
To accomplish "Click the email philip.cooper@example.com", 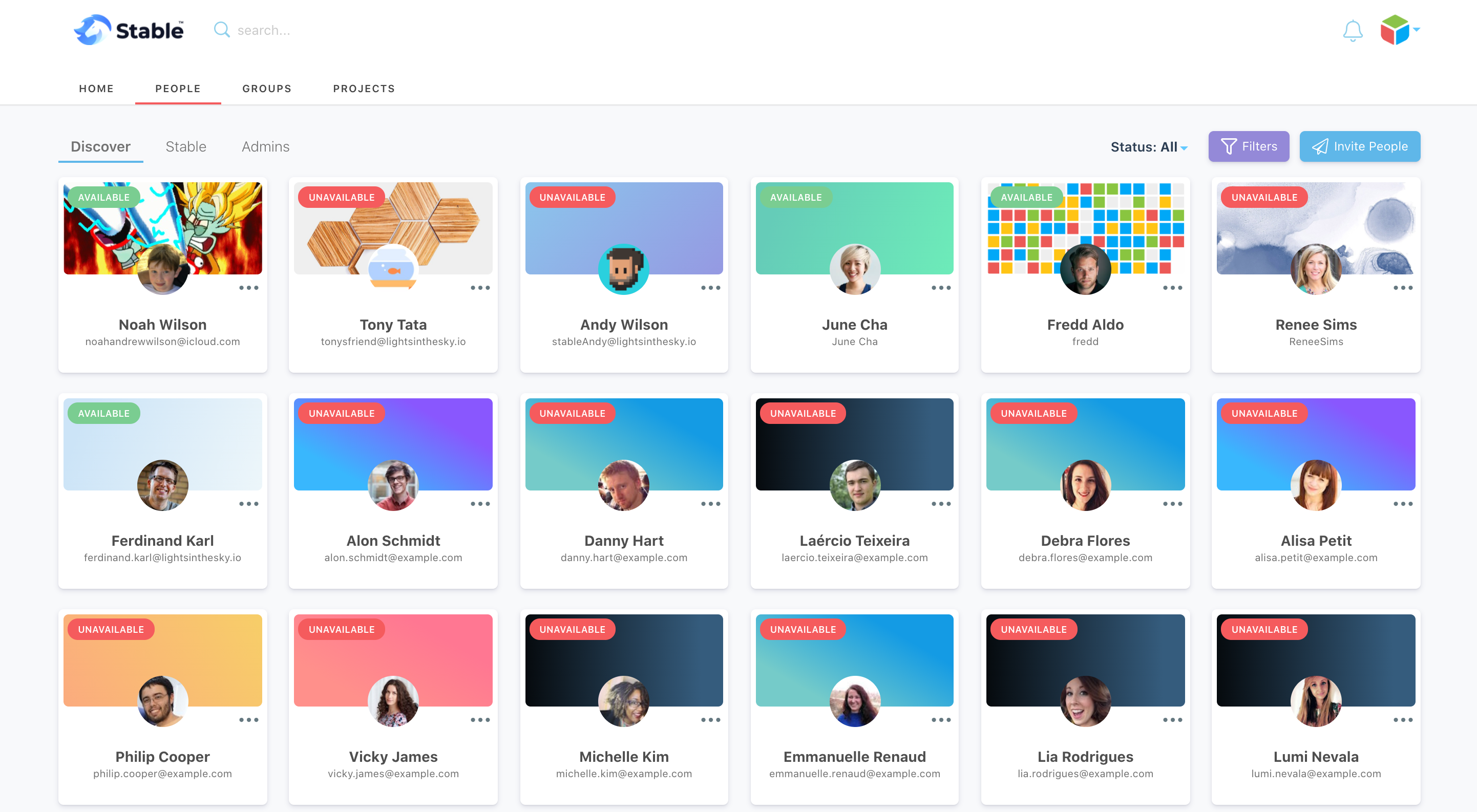I will point(163,774).
